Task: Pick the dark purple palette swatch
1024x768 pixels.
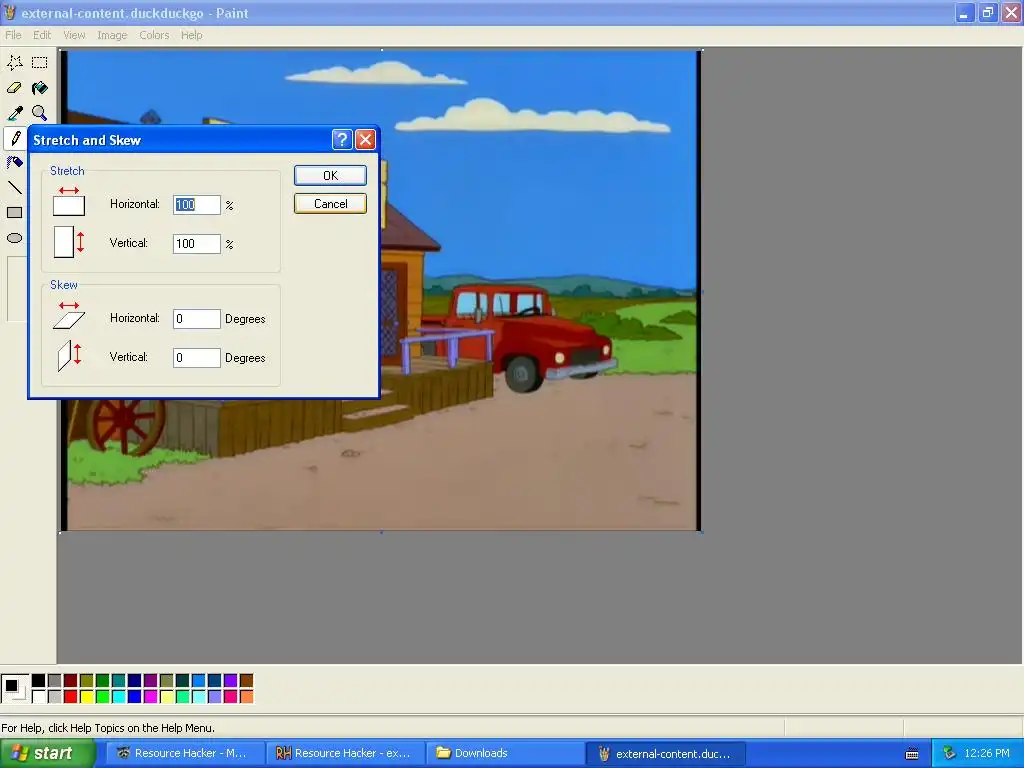Action: tap(150, 680)
